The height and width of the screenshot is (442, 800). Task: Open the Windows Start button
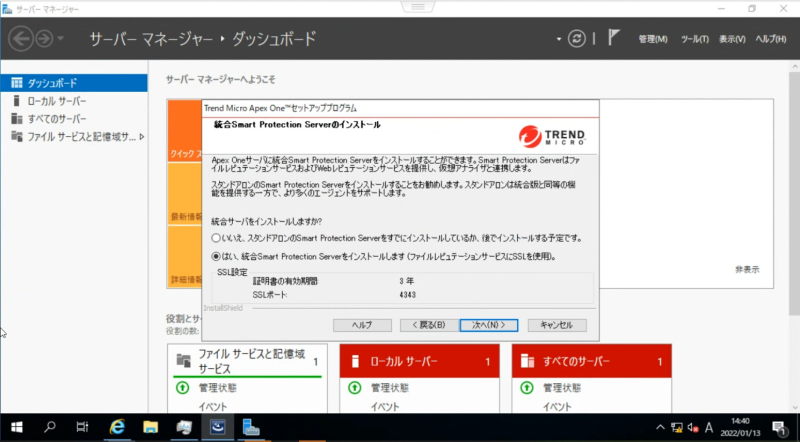(x=16, y=427)
